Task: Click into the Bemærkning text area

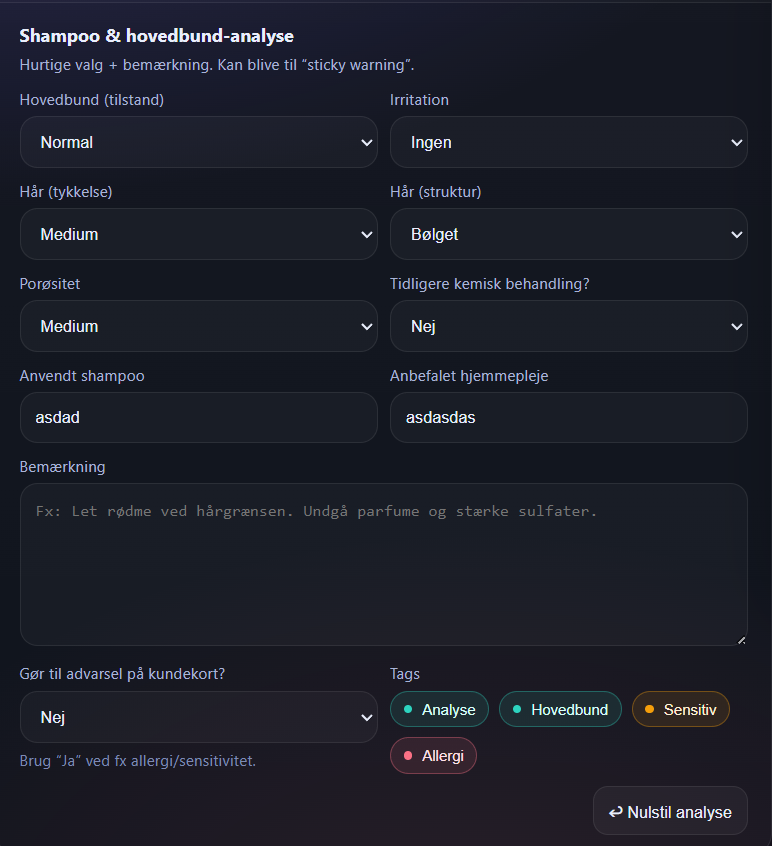Action: tap(383, 565)
